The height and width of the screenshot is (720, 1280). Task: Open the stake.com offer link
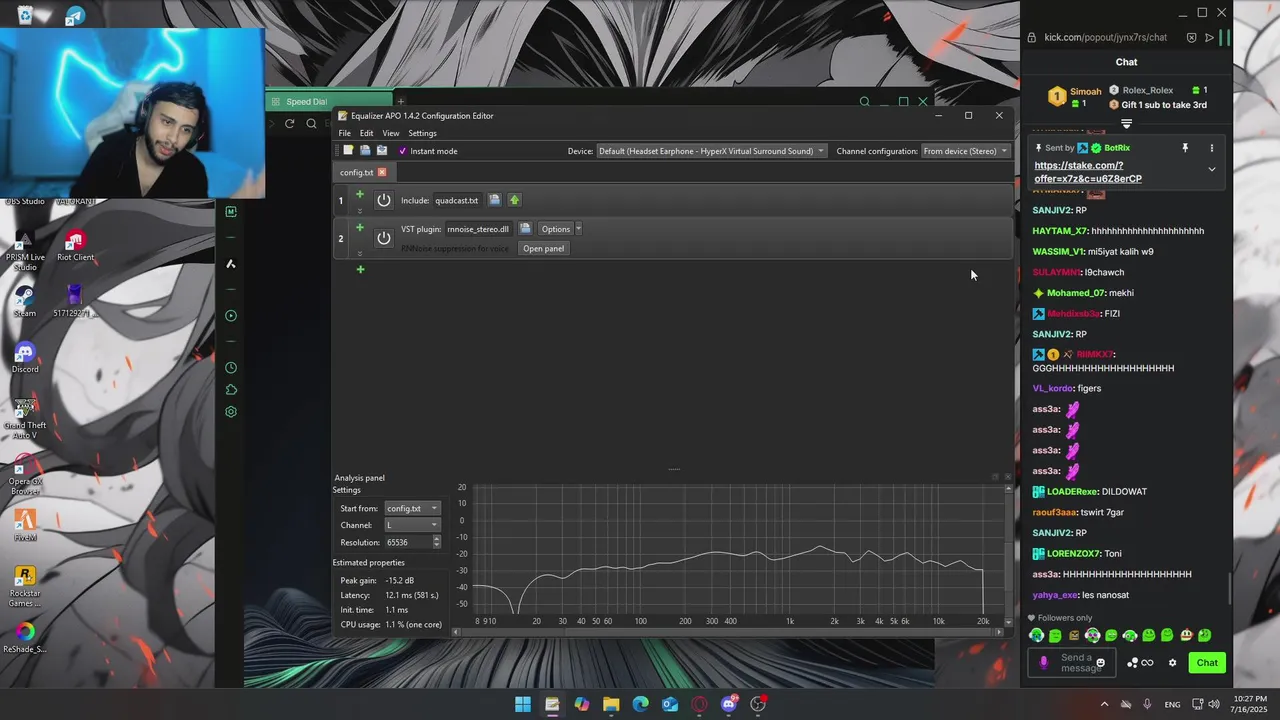(1088, 172)
